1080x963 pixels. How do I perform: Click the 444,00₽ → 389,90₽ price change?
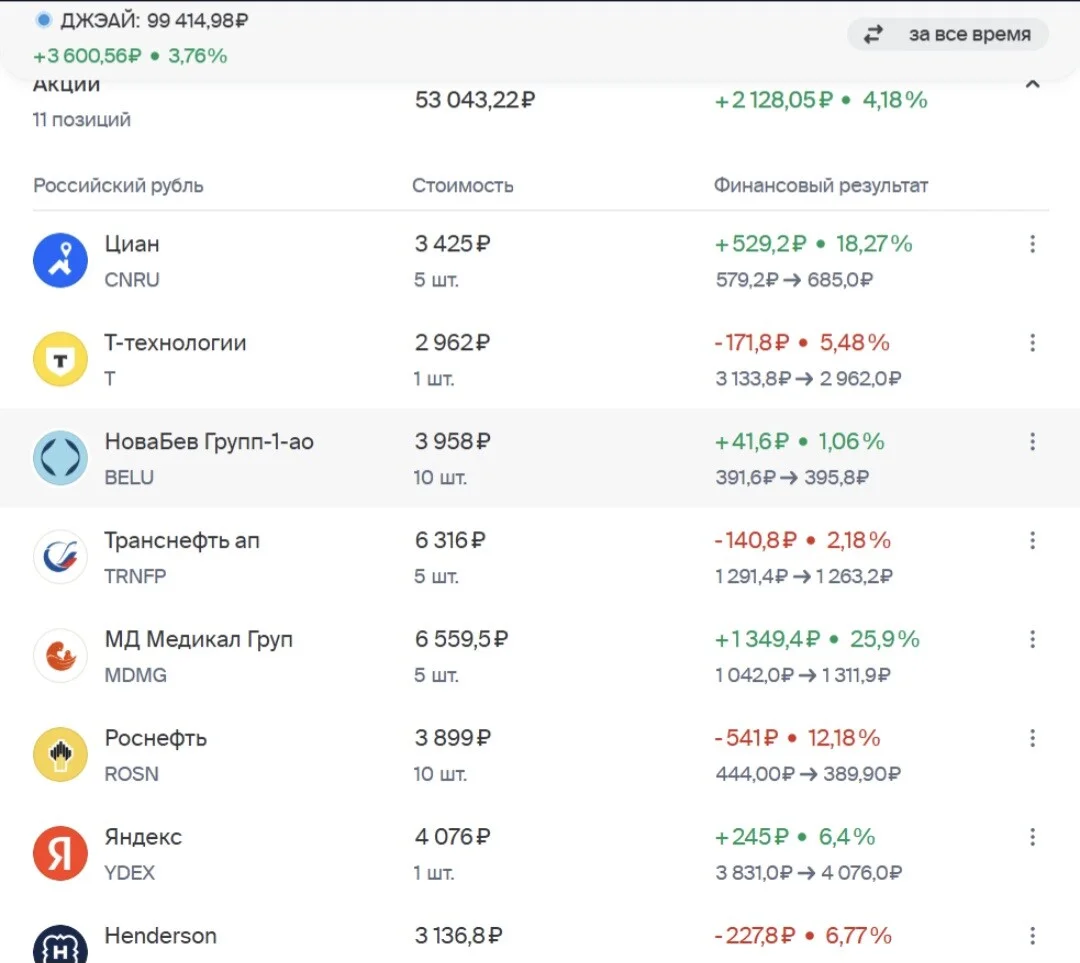(808, 774)
